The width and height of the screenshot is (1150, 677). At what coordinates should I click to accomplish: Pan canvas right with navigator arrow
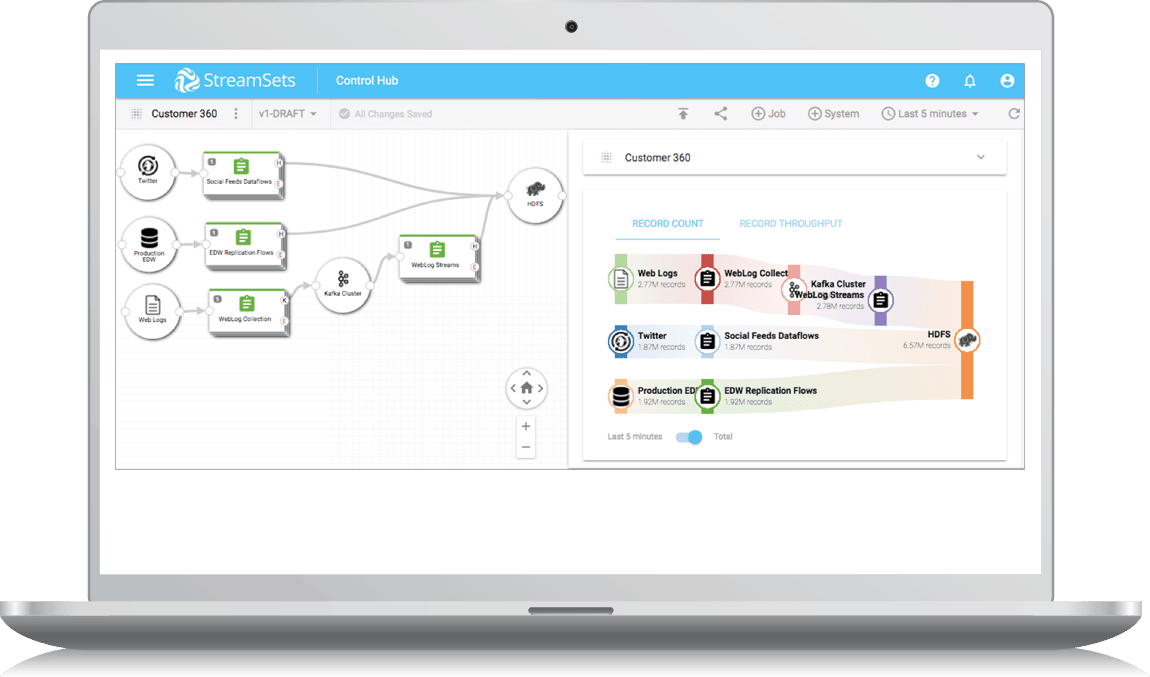541,388
